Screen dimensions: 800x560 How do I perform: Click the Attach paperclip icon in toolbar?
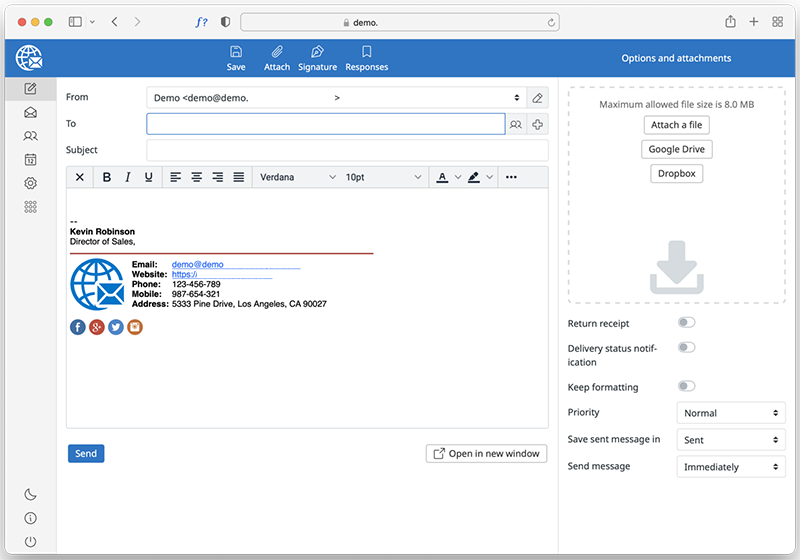277,52
